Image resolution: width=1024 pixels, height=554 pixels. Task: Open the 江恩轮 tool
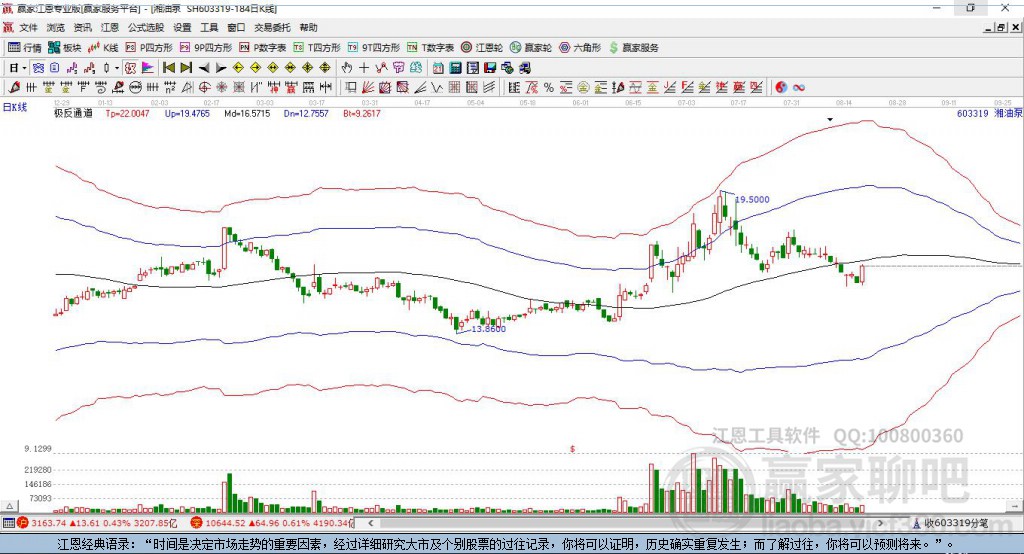(x=482, y=48)
